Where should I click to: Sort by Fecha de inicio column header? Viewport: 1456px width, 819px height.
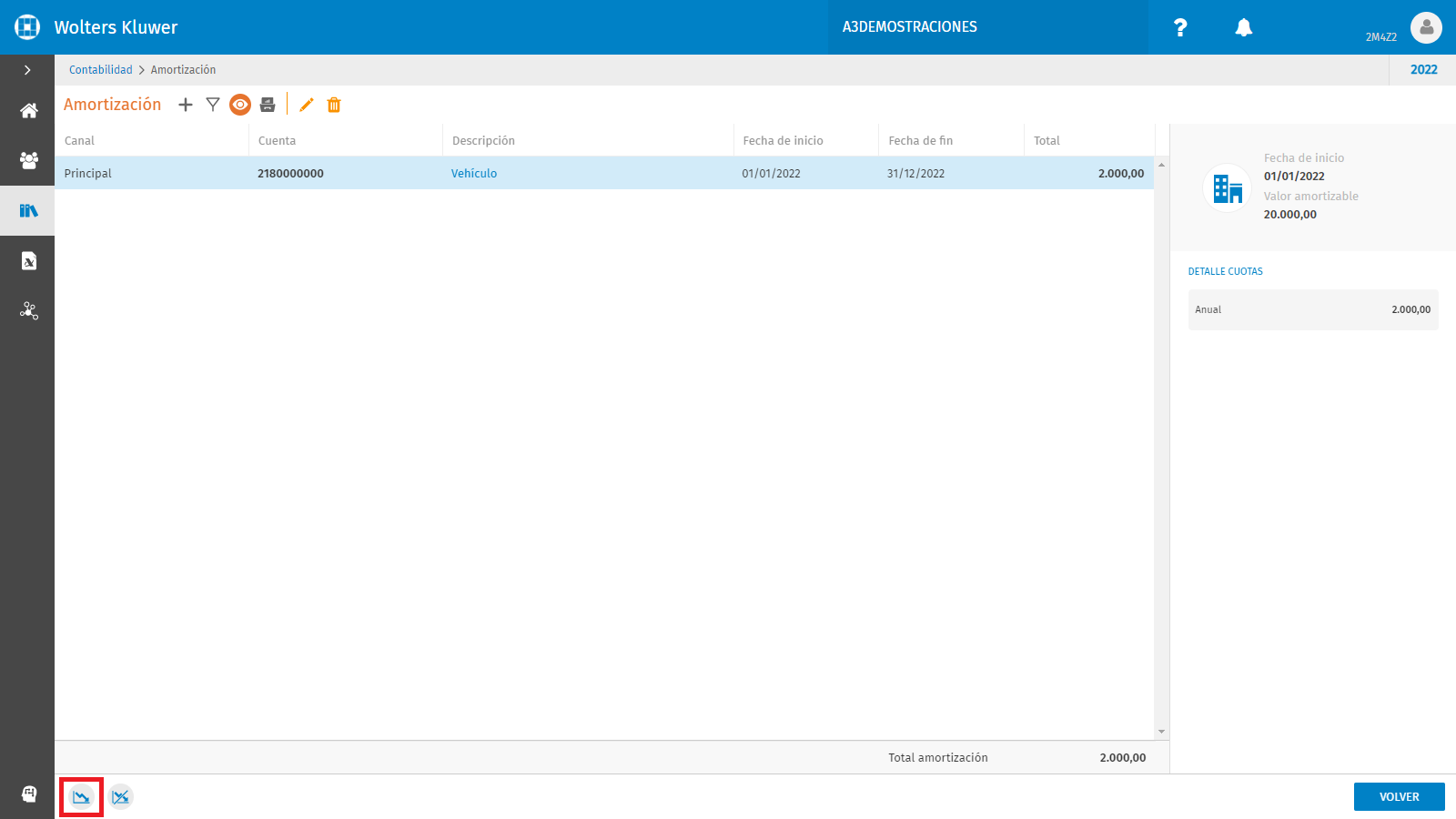pos(783,141)
